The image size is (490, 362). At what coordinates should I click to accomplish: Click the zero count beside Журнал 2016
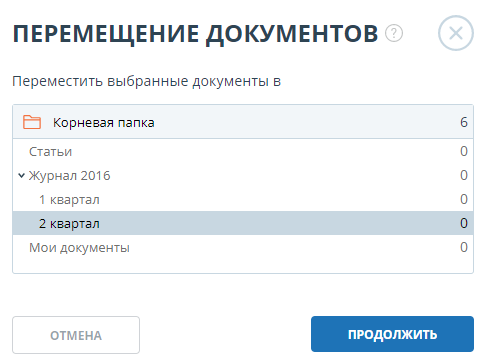point(464,175)
